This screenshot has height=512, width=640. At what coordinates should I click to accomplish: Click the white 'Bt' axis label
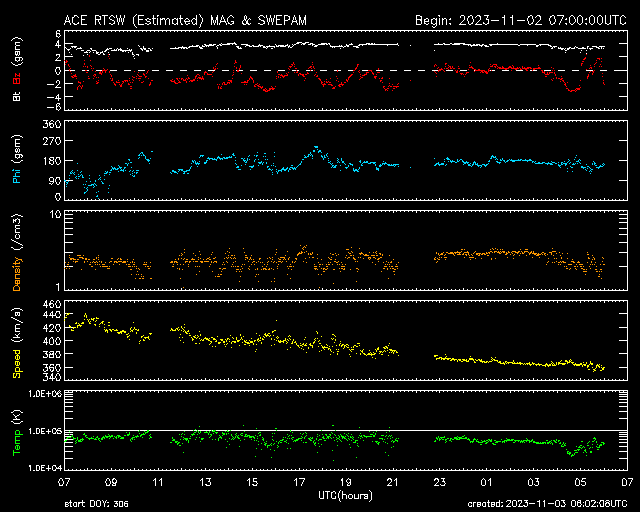[x=17, y=96]
